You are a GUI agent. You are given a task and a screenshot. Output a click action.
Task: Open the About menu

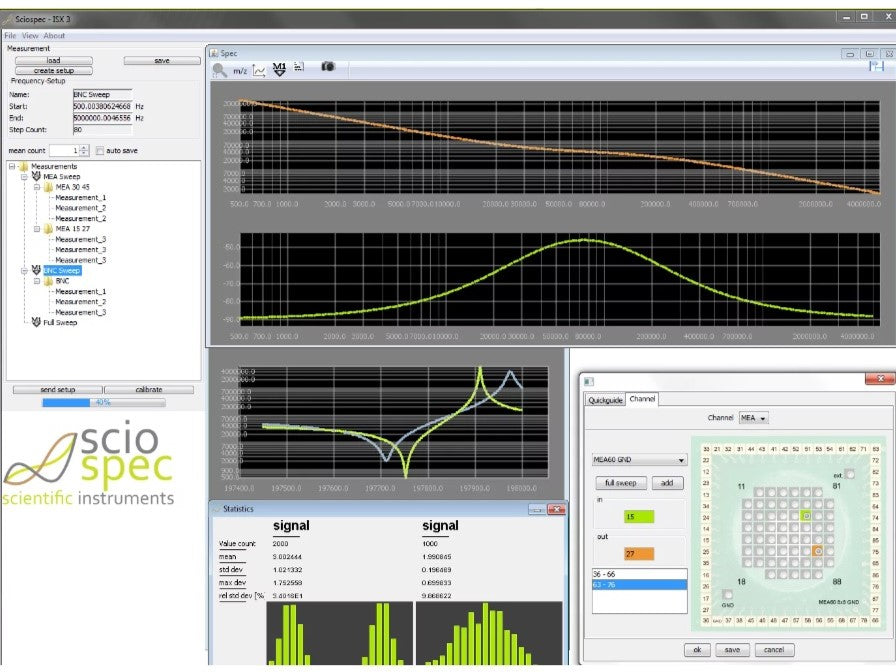coord(54,35)
